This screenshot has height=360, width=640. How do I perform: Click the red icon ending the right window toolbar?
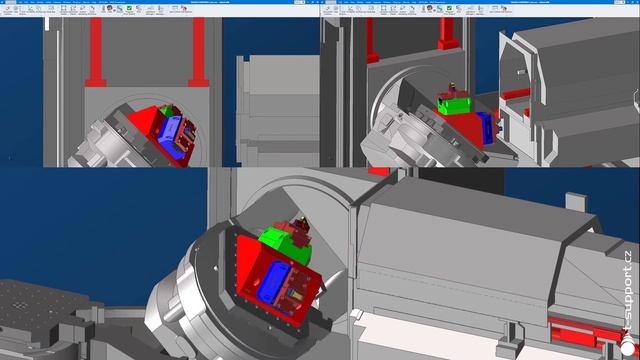pyautogui.click(x=504, y=8)
